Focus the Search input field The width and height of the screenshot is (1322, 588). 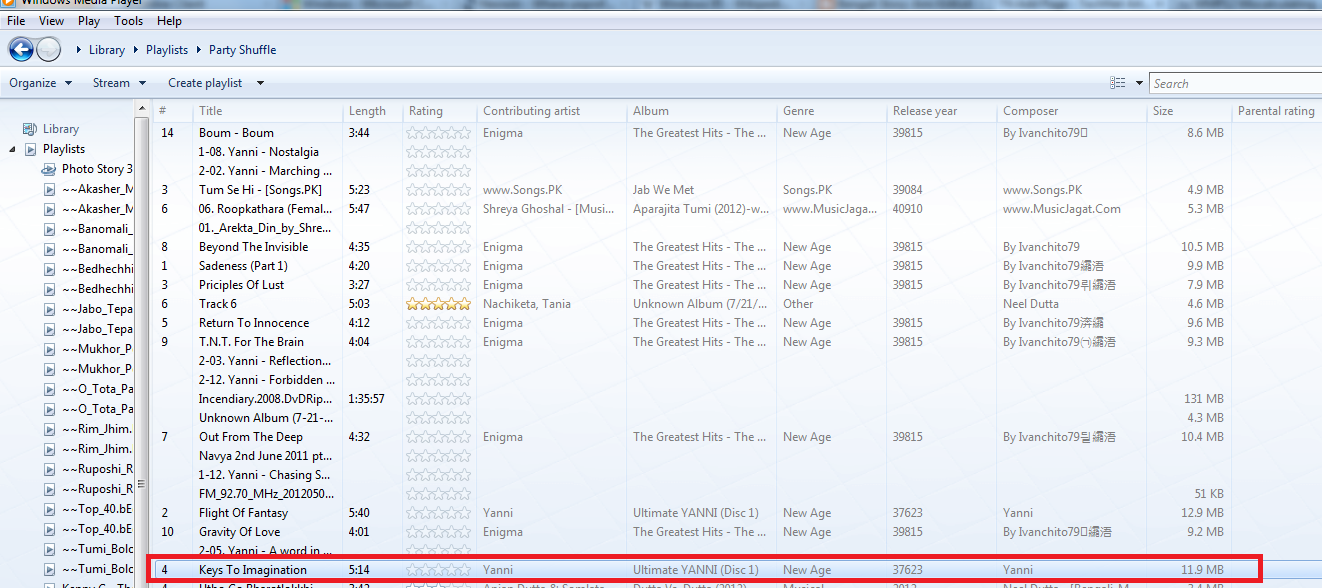pos(1234,83)
